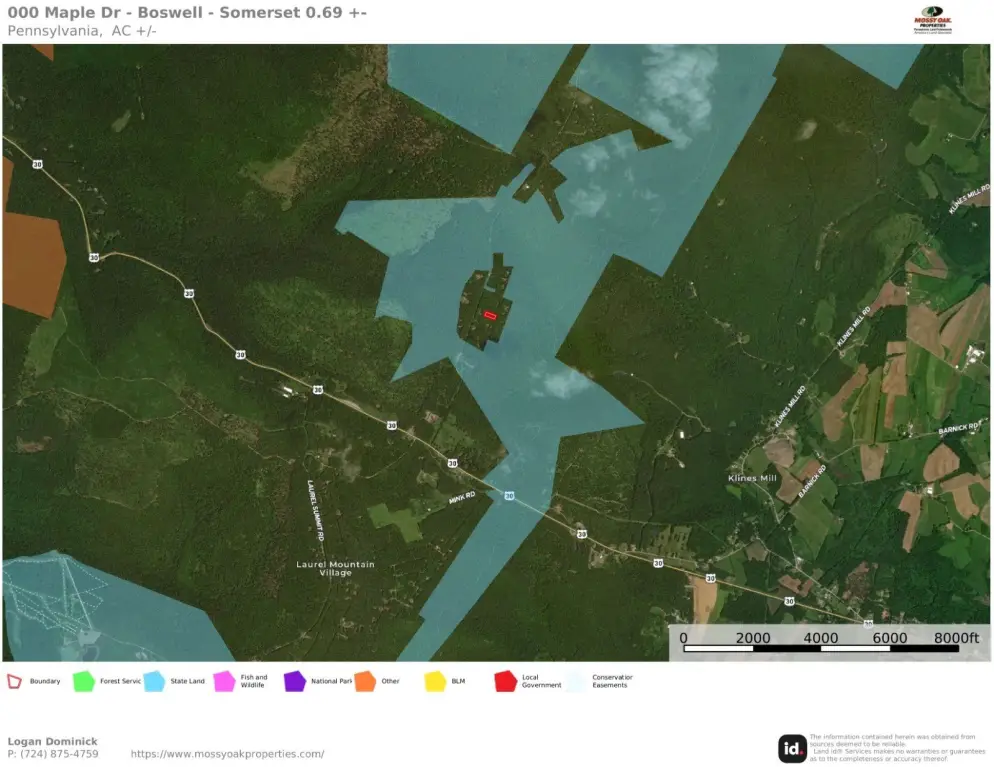Click the Laurel Mountain Village map label

(x=336, y=568)
